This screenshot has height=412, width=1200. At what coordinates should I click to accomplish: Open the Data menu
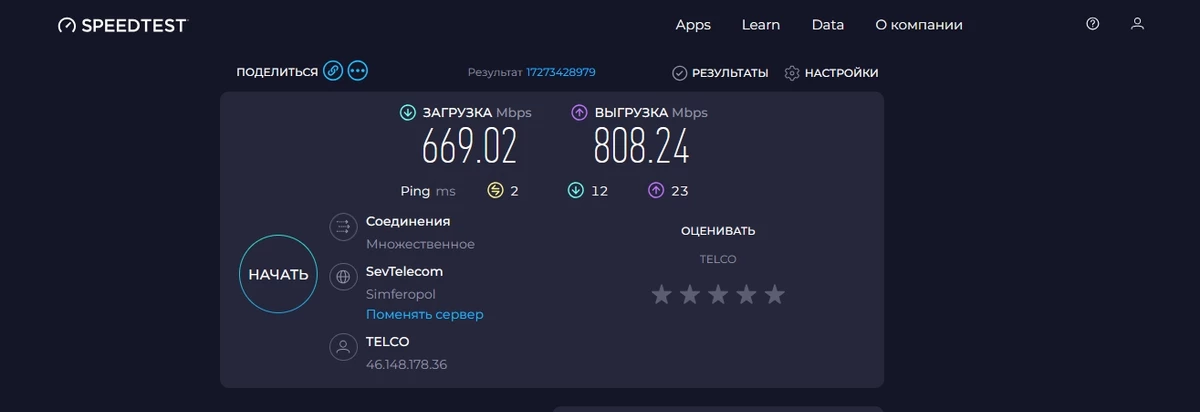[828, 25]
